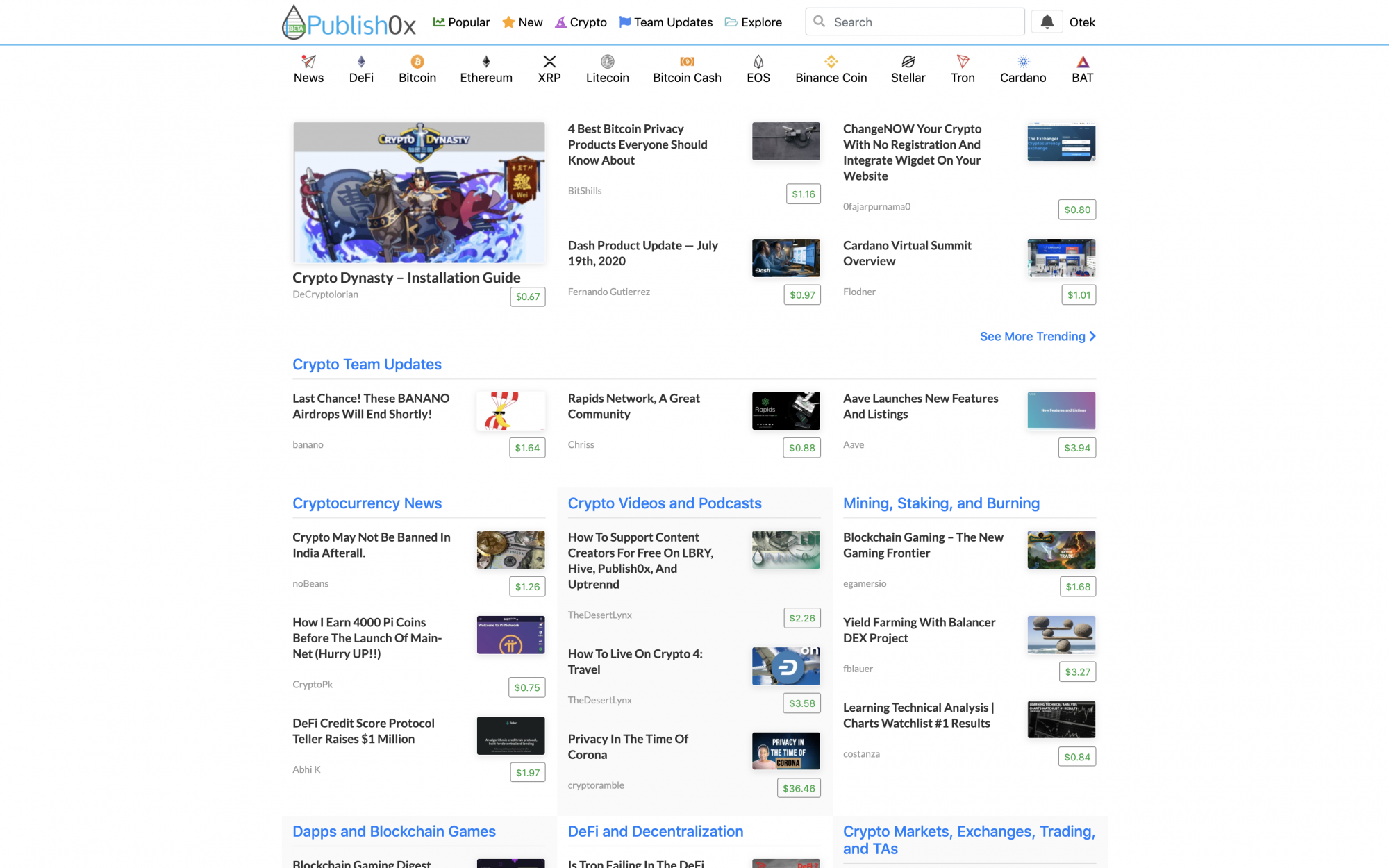This screenshot has height=868, width=1389.
Task: Open author BitShills profile
Action: point(585,191)
